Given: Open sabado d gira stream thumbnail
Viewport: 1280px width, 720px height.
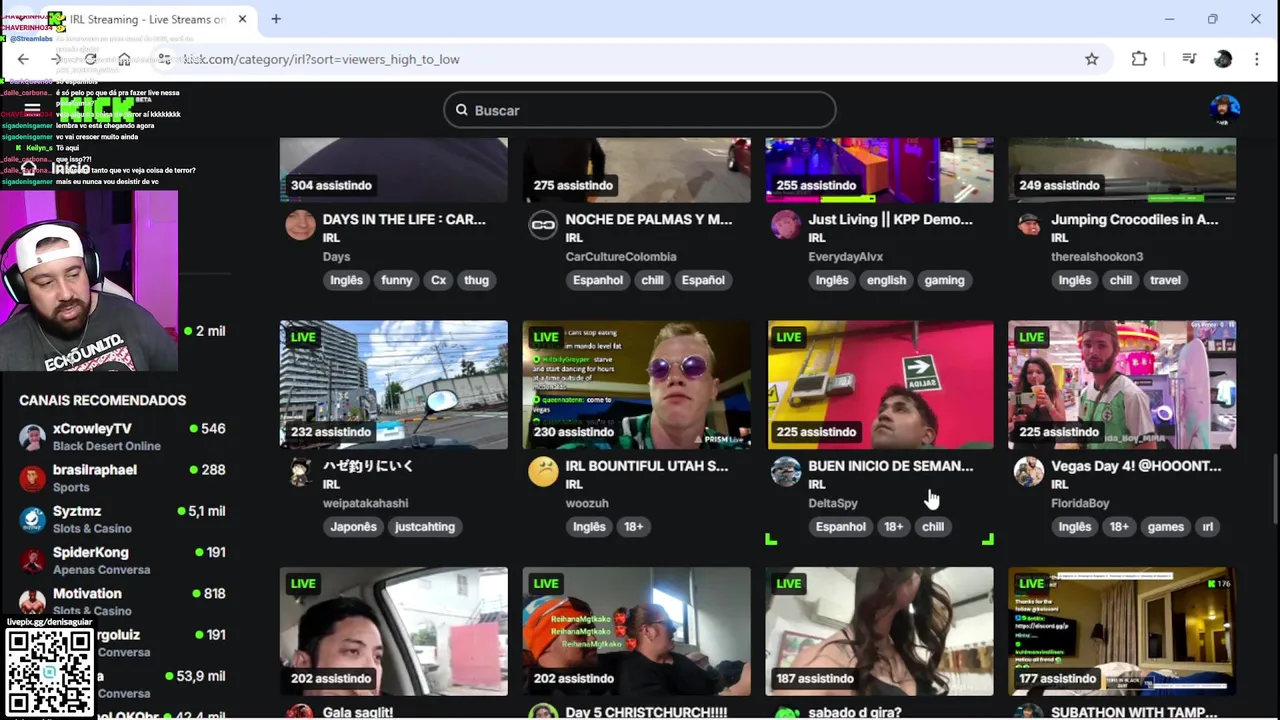Looking at the screenshot, I should click(x=880, y=631).
